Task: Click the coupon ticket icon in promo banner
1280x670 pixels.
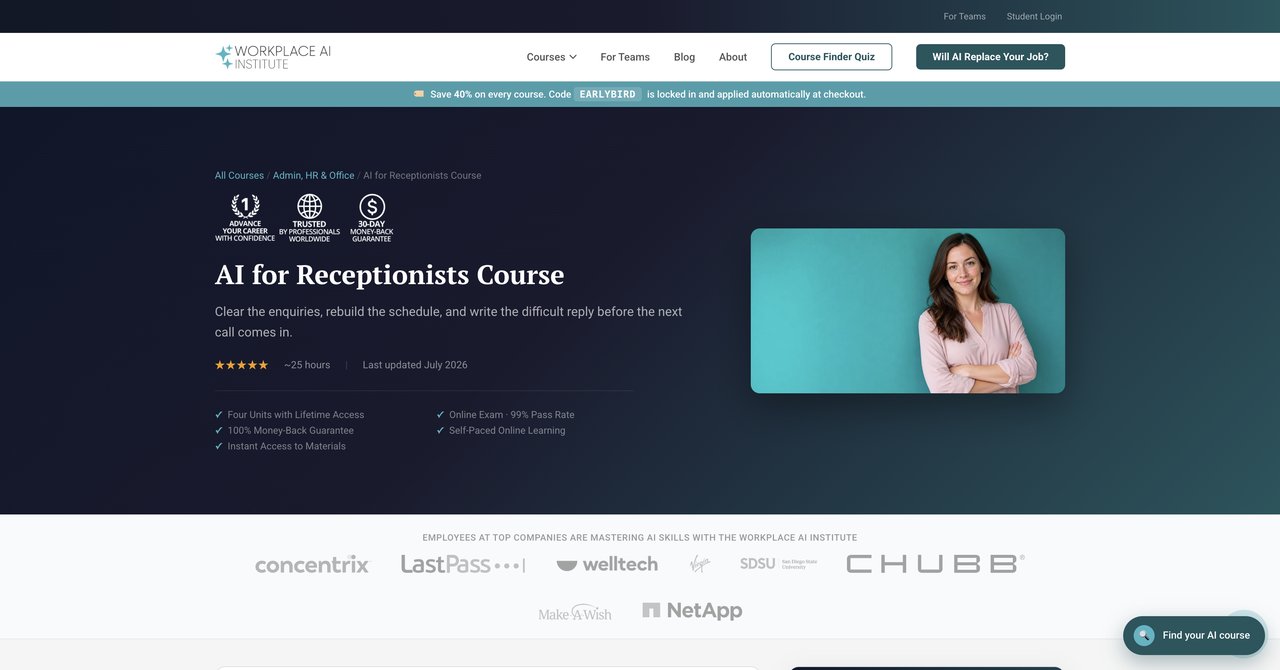Action: [419, 94]
